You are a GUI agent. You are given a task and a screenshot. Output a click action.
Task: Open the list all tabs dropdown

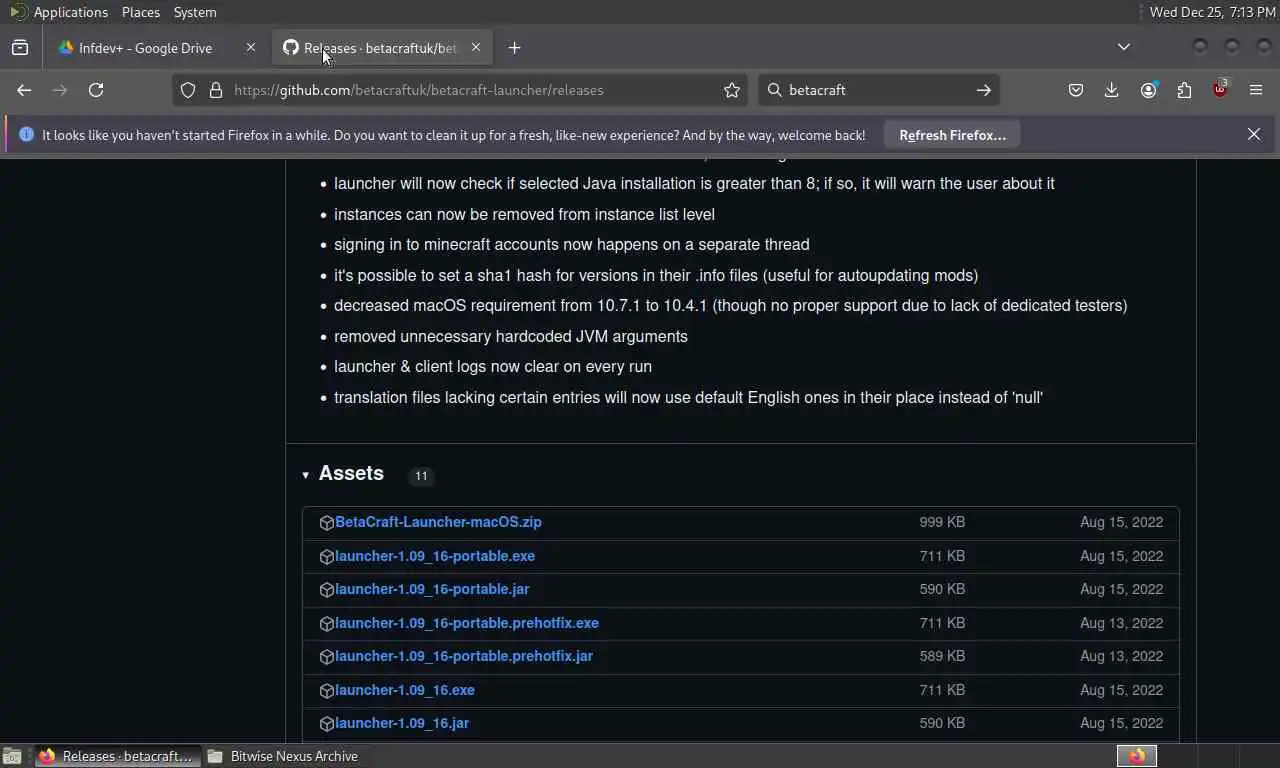(1124, 47)
